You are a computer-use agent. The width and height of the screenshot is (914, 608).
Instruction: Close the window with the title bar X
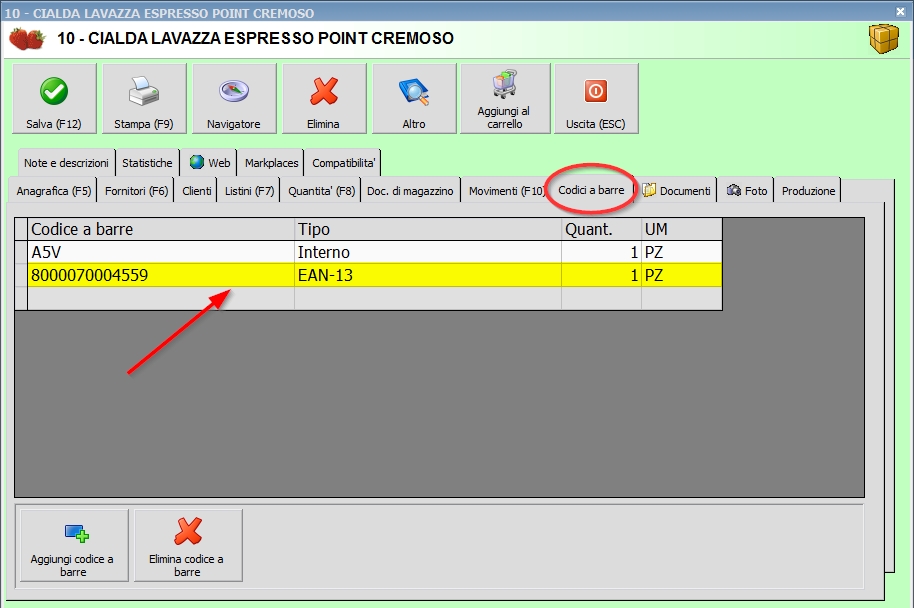click(901, 11)
